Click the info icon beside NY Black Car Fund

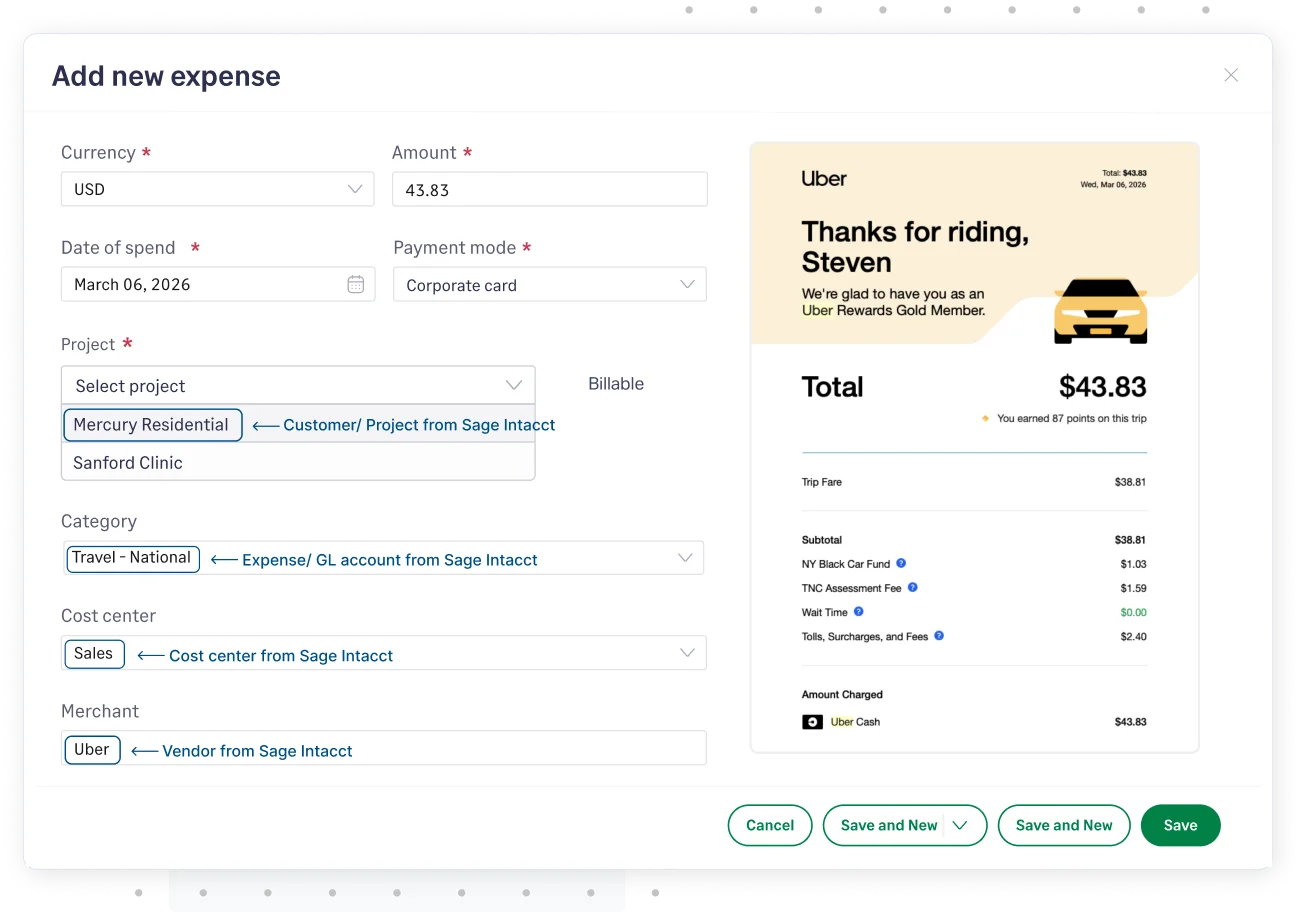click(x=900, y=564)
